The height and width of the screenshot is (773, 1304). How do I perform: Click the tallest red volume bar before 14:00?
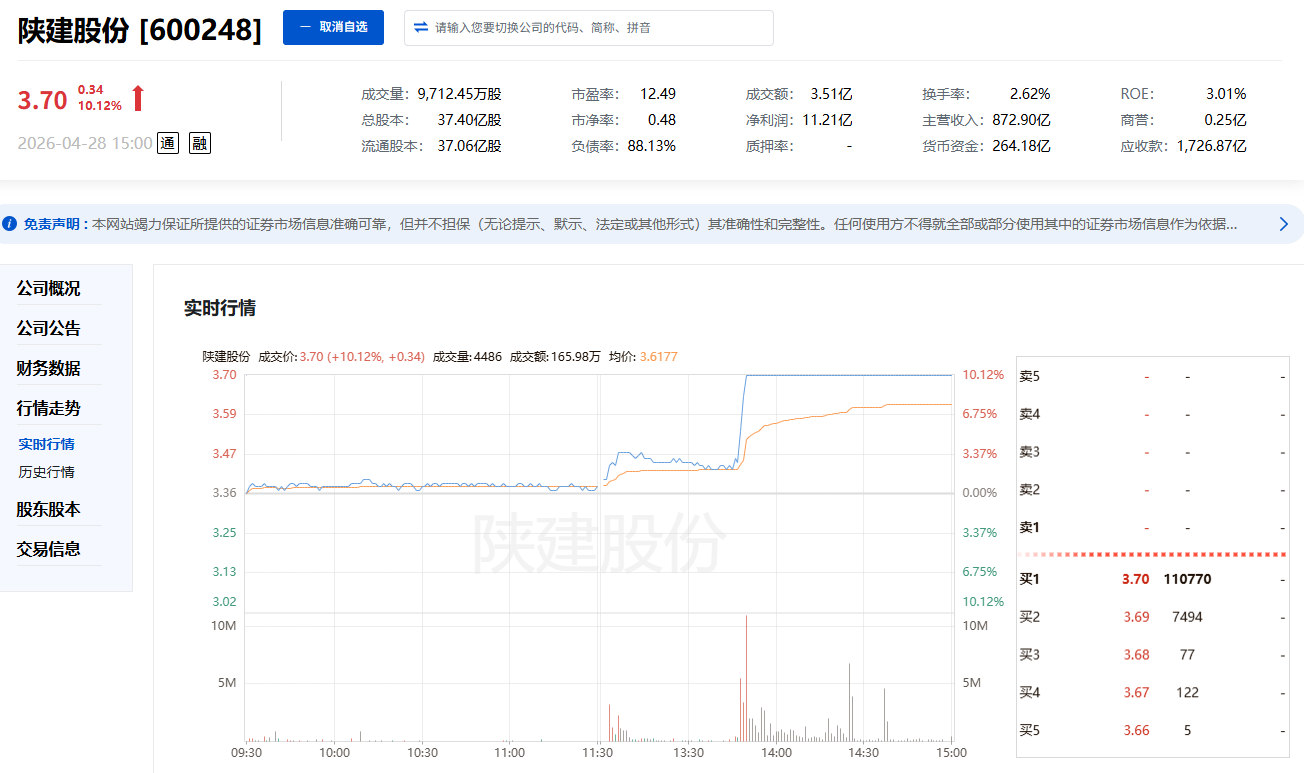tap(746, 678)
